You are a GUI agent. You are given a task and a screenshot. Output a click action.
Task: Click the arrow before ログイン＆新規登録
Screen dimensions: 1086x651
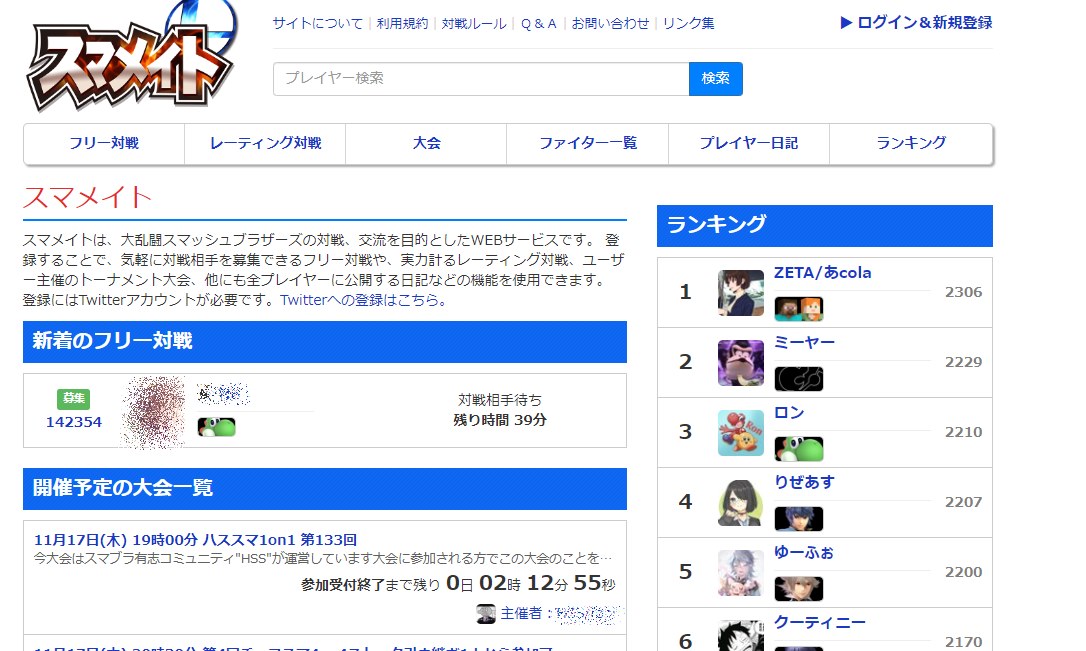[846, 23]
